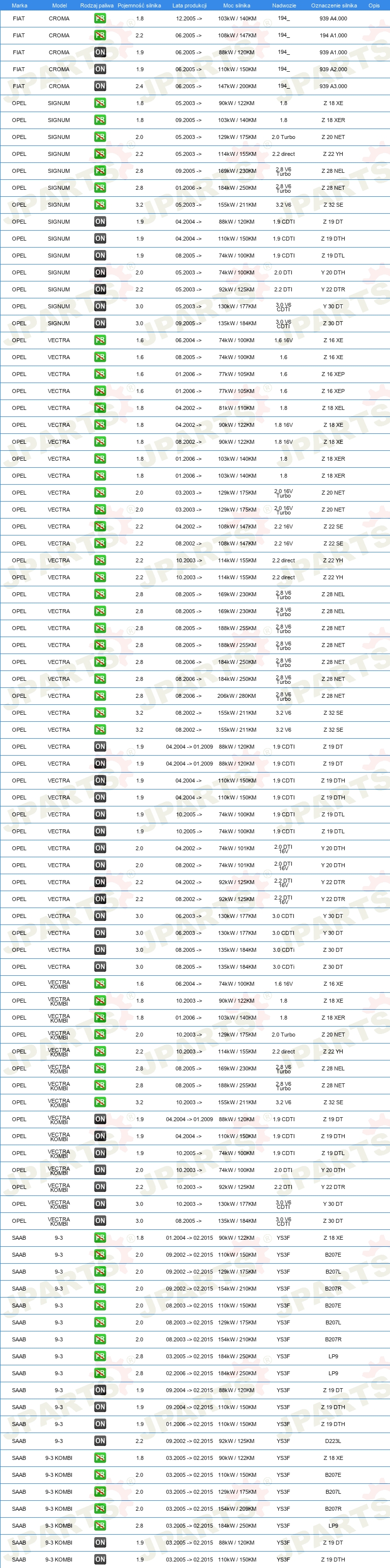
Task: Select production years '01.2004 -> 02.2015'
Action: click(x=190, y=1238)
